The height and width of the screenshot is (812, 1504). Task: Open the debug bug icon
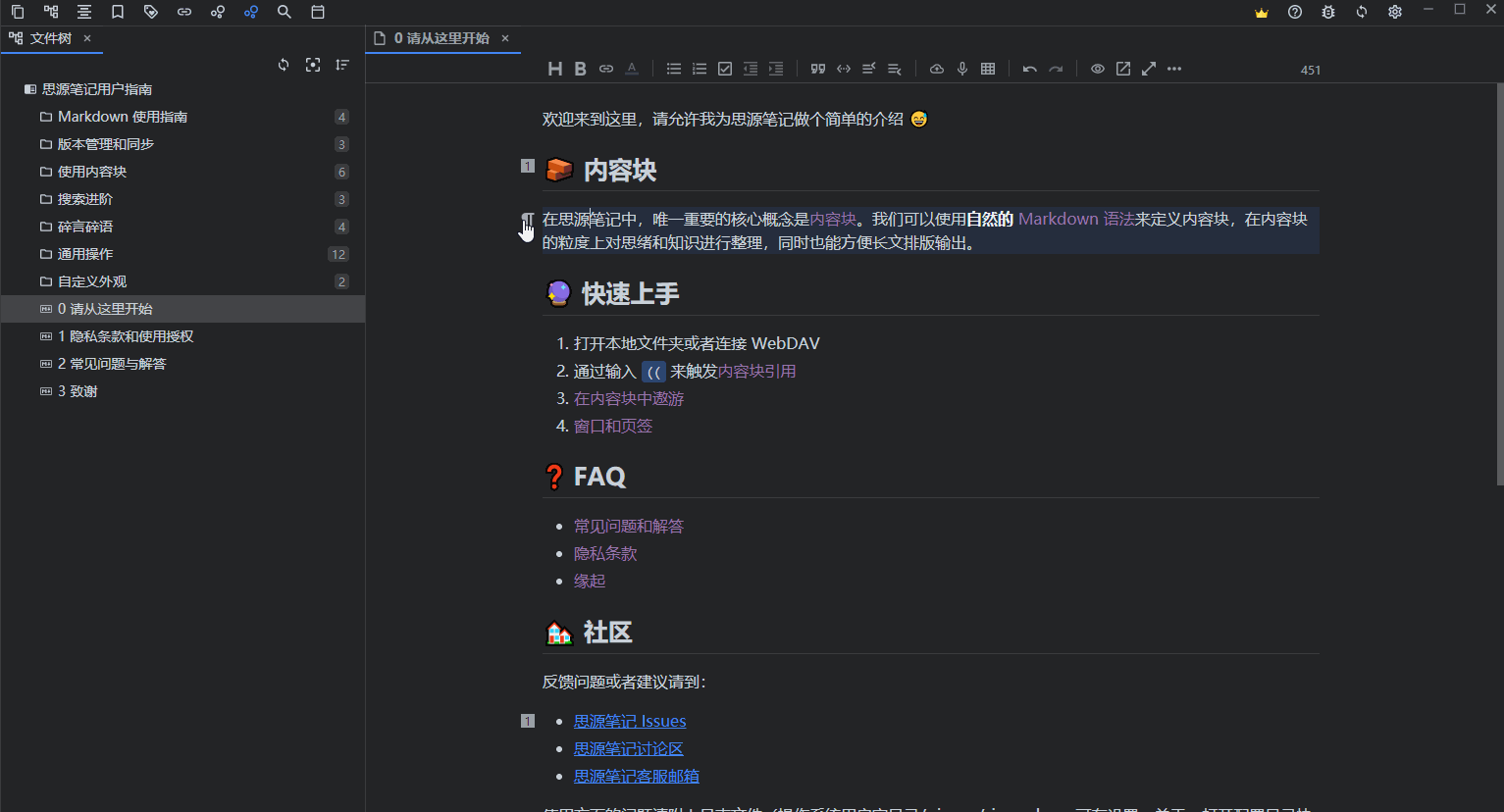coord(1328,12)
